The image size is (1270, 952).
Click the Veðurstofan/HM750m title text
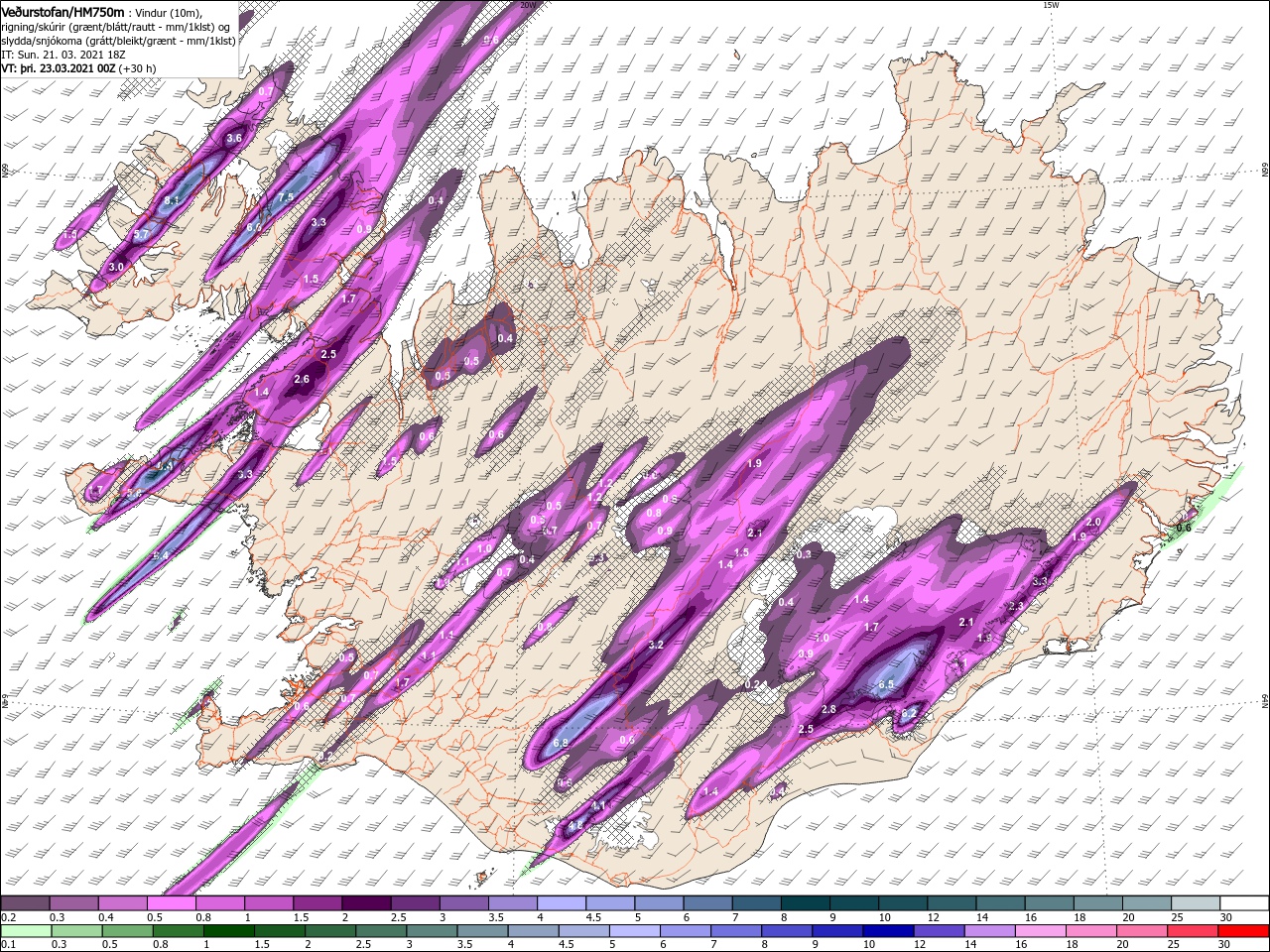pos(63,12)
